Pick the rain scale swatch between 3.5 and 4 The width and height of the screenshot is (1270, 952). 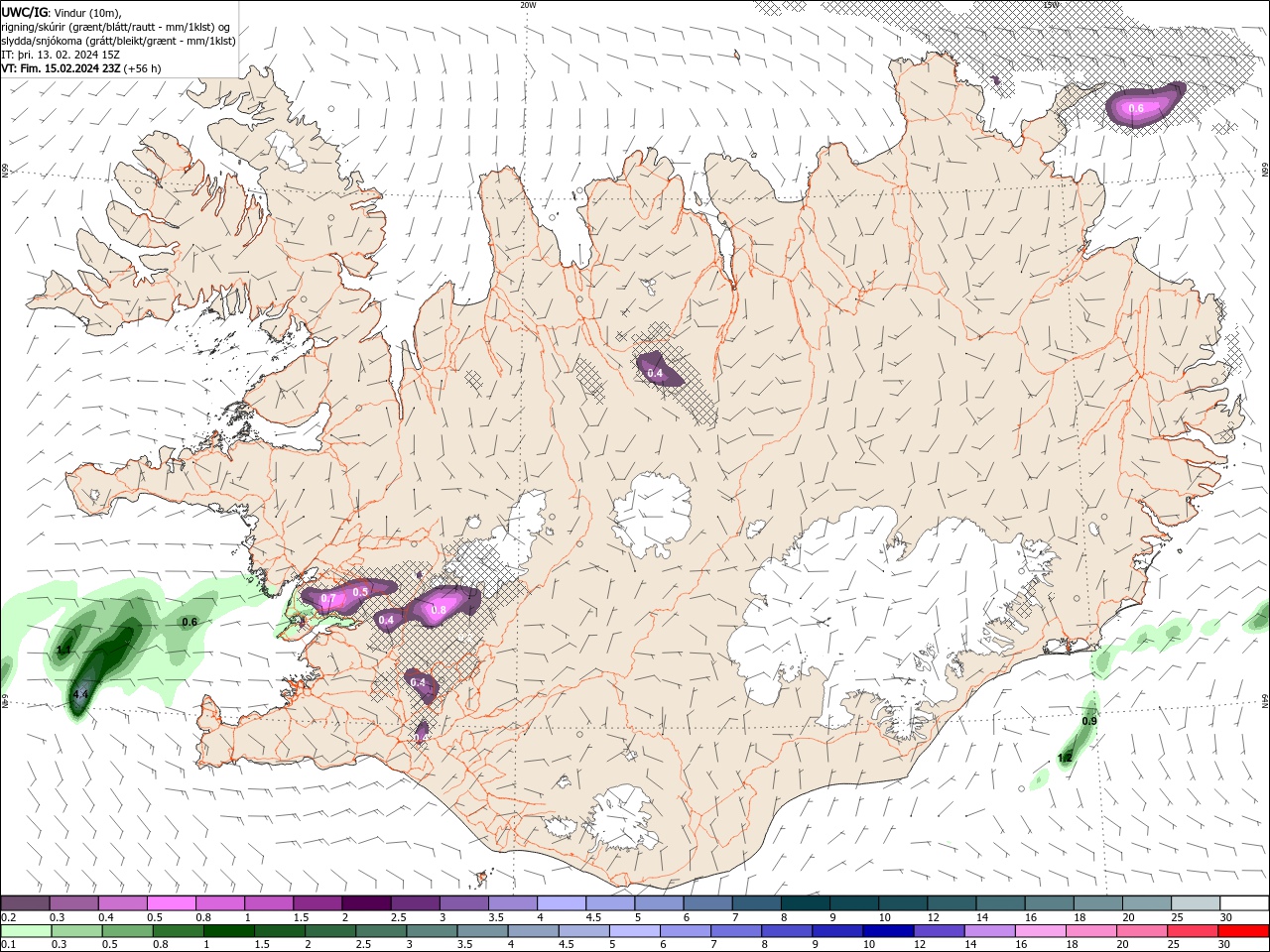tap(483, 931)
